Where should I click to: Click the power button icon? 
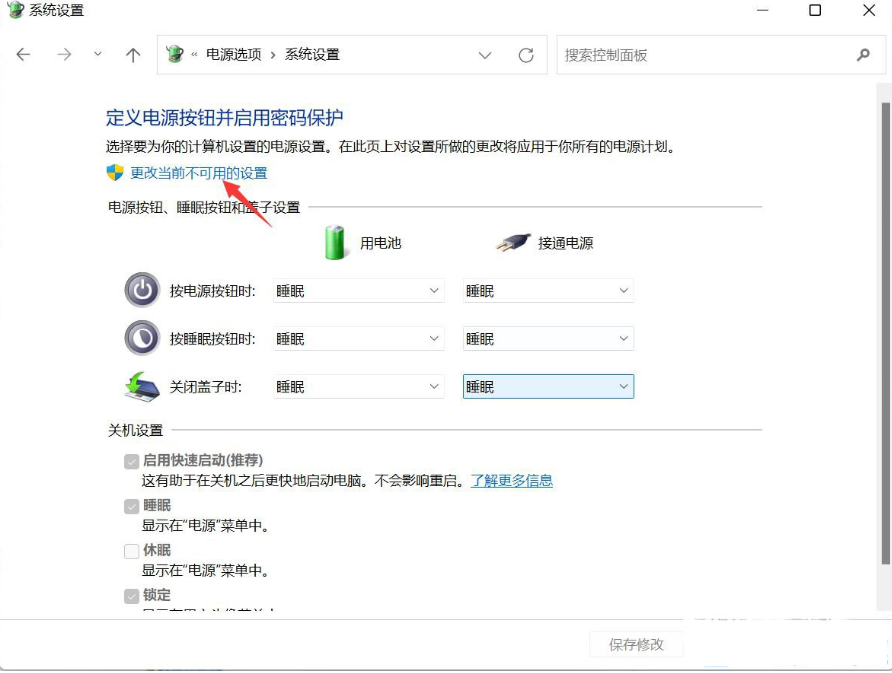142,291
